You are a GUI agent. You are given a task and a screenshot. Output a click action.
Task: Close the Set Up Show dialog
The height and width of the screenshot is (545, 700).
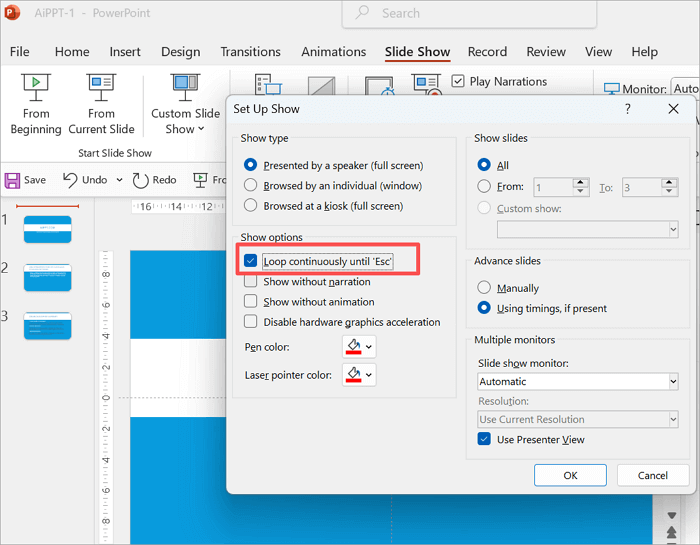tap(673, 108)
